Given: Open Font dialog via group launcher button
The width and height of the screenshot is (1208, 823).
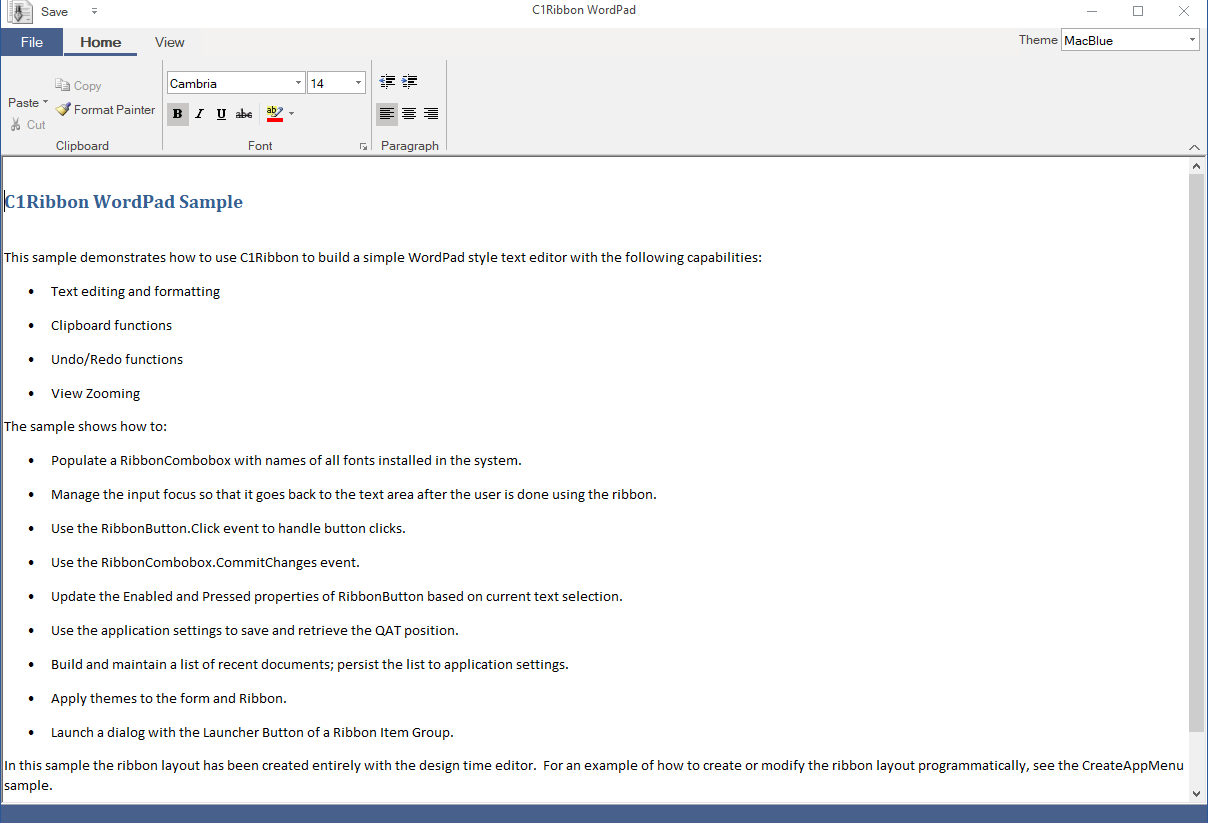Looking at the screenshot, I should pyautogui.click(x=363, y=147).
